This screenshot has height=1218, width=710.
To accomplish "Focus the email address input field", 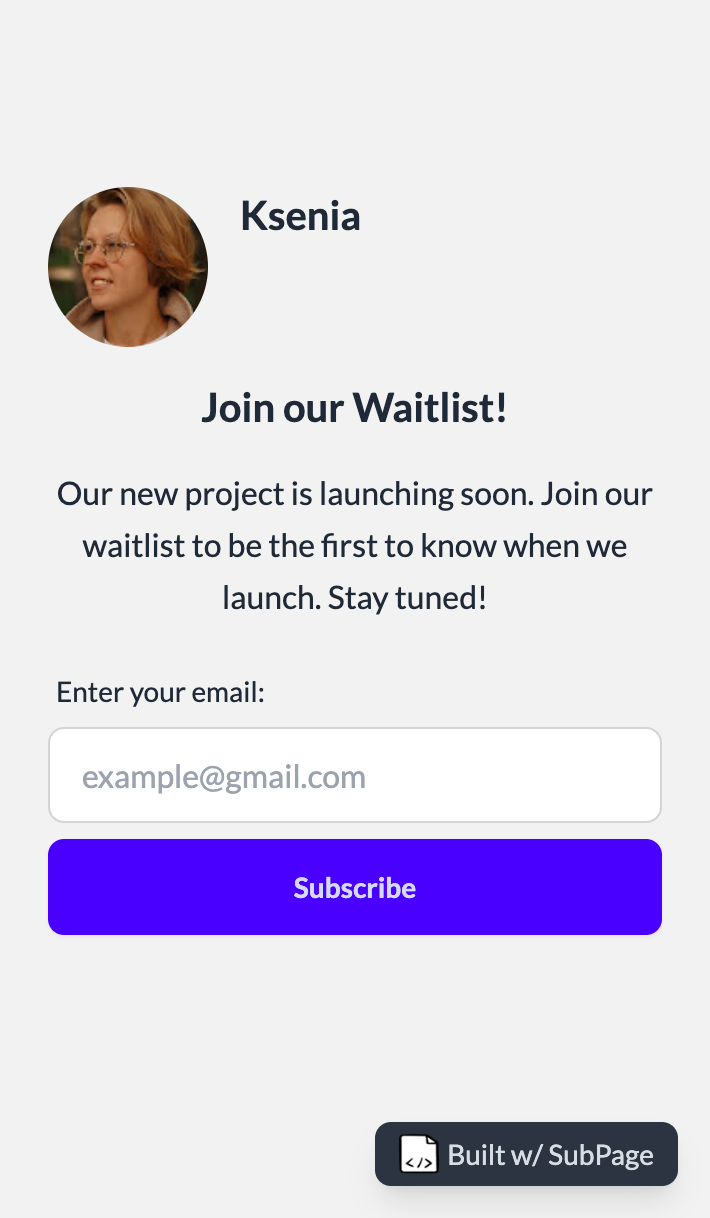I will point(355,775).
